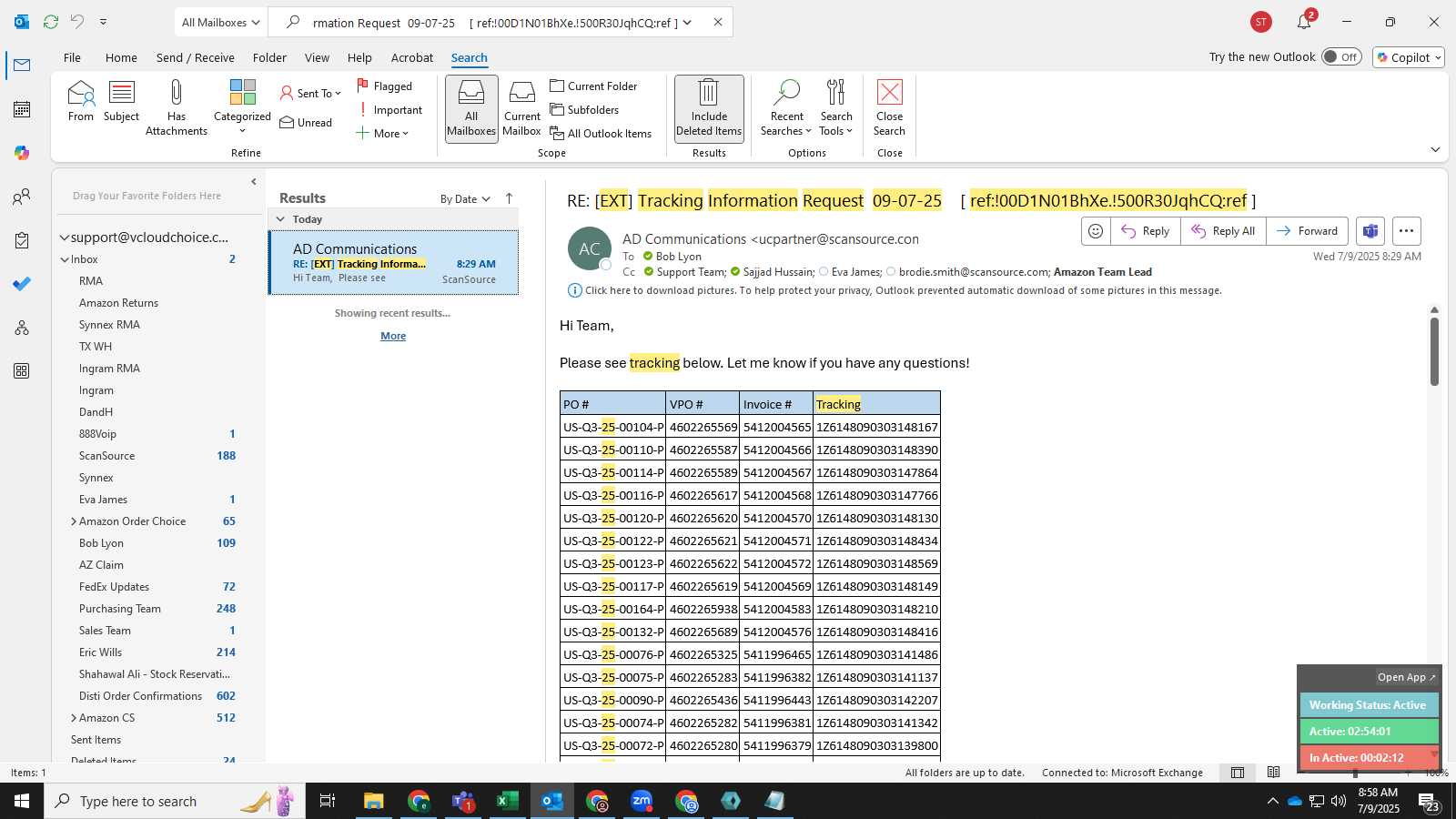
Task: Select All Mailboxes scope
Action: pos(471,107)
